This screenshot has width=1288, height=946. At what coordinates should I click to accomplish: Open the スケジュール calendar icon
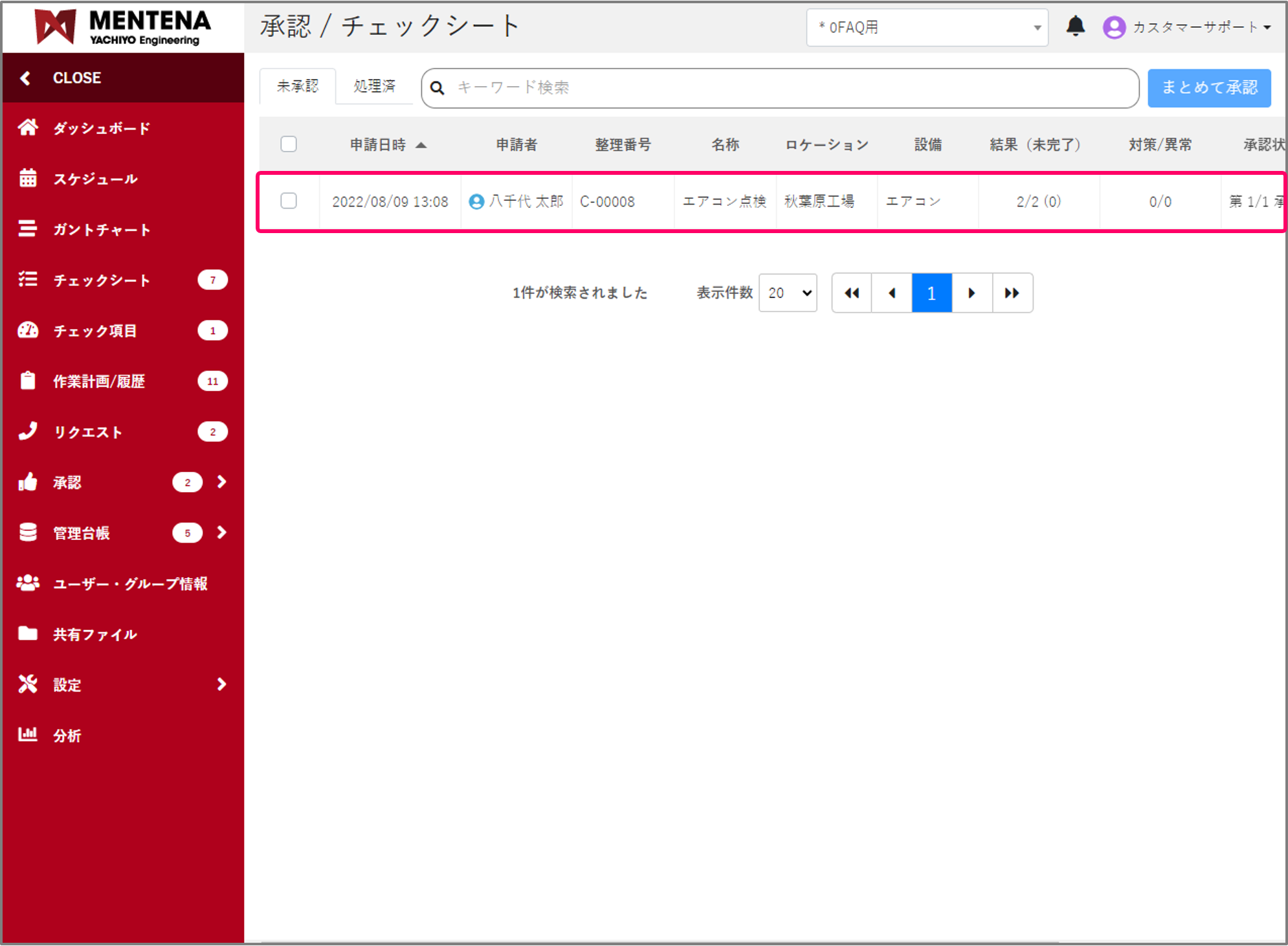[28, 179]
